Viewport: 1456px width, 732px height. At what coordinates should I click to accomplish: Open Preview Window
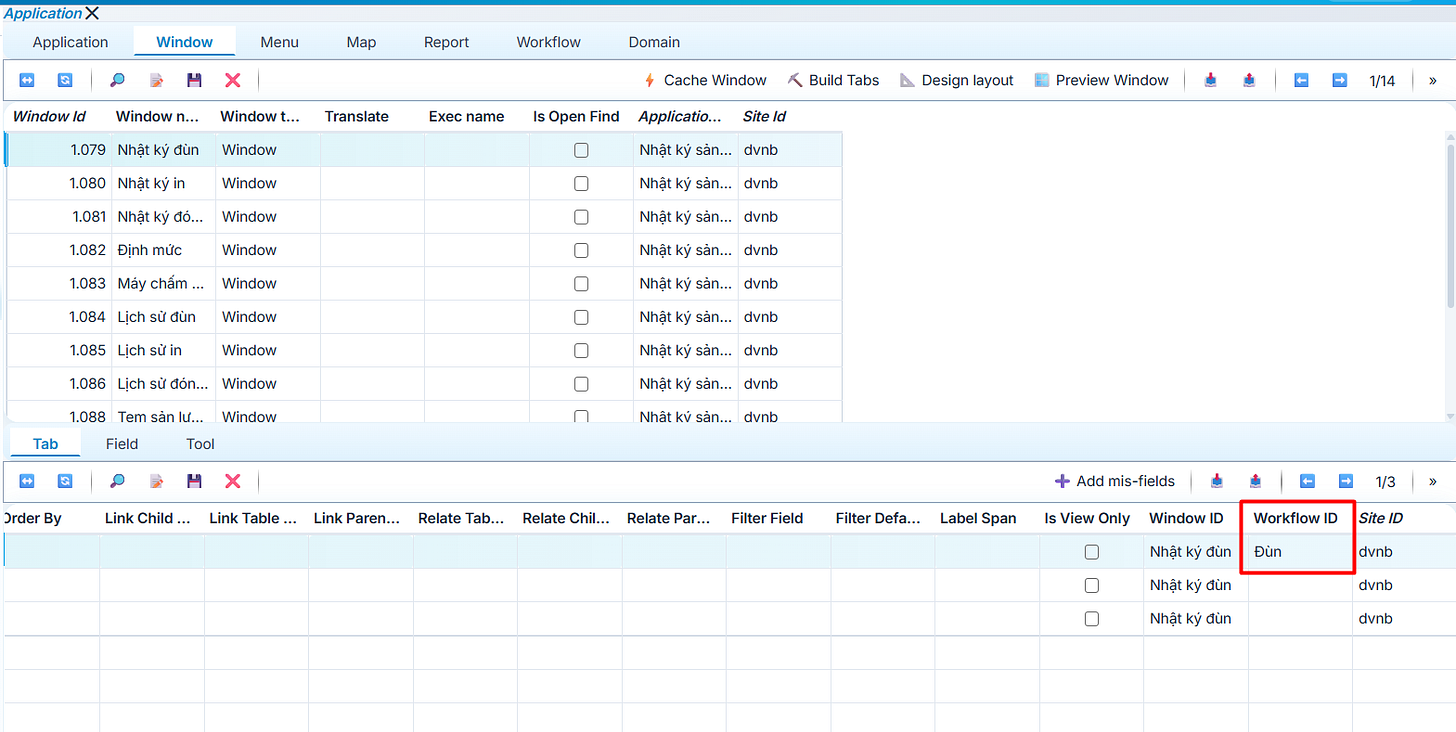point(1101,80)
